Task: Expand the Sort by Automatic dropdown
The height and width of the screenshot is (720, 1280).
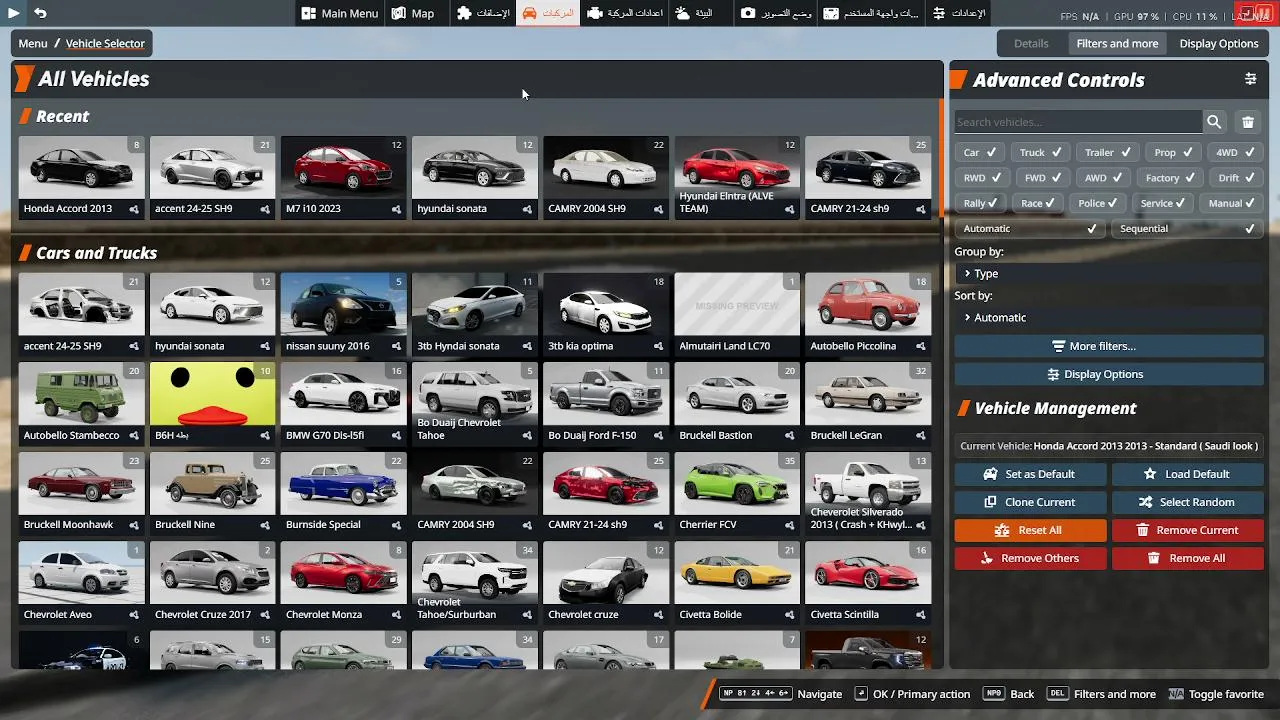Action: point(1109,317)
